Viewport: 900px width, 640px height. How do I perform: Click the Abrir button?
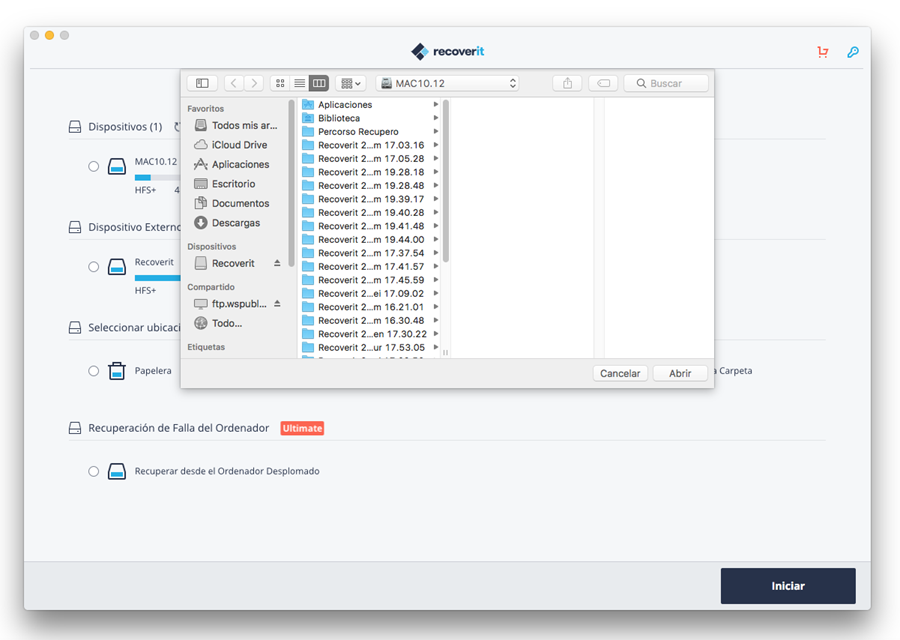680,373
